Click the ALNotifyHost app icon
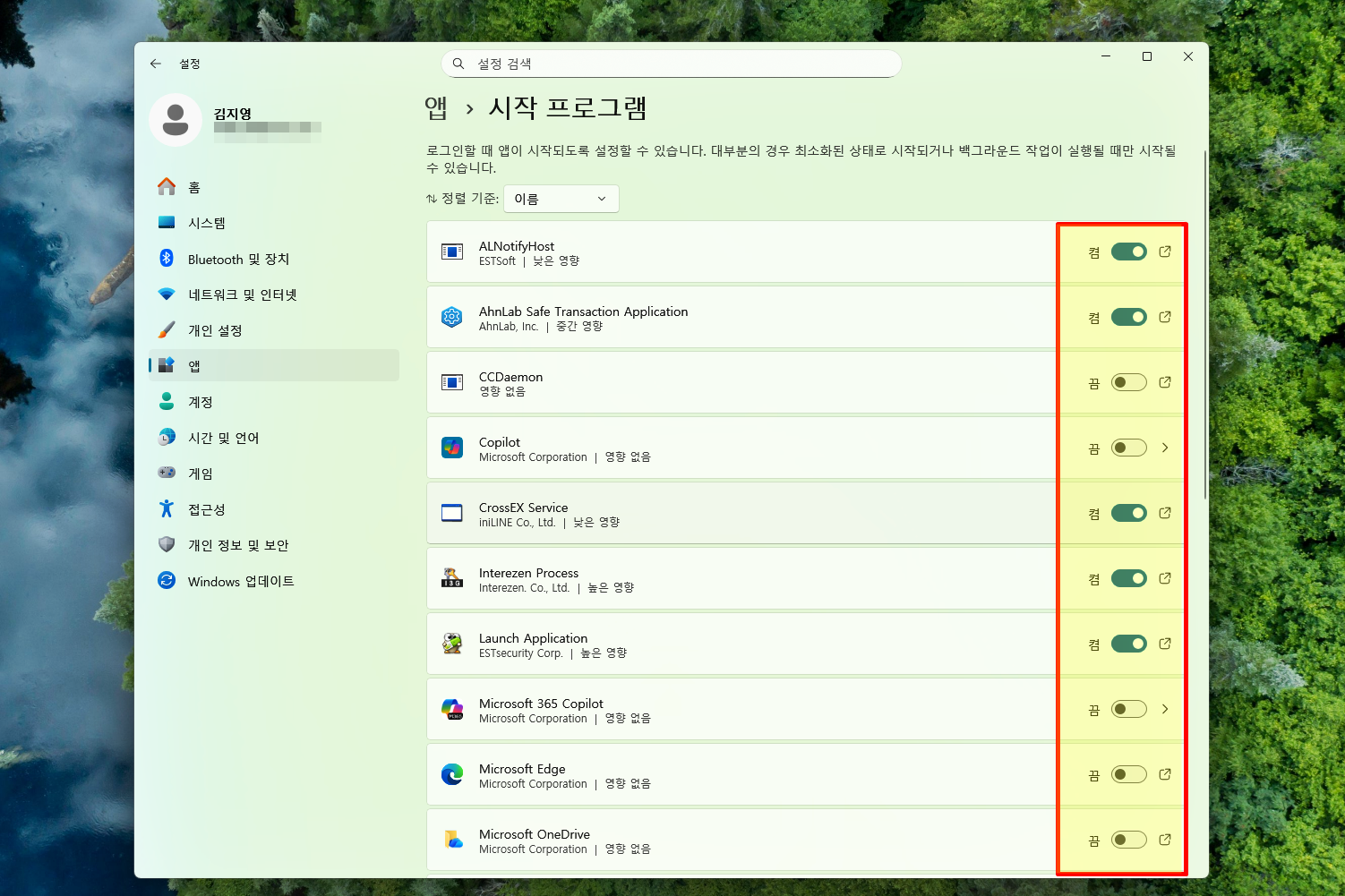The image size is (1345, 896). (452, 252)
